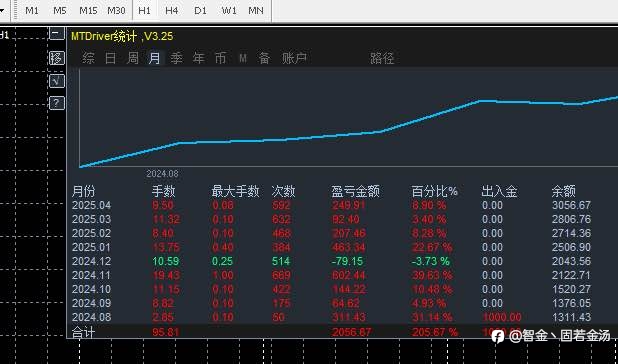This screenshot has width=618, height=364.
Task: Set chart to W1 weekly timeframe
Action: click(x=229, y=11)
